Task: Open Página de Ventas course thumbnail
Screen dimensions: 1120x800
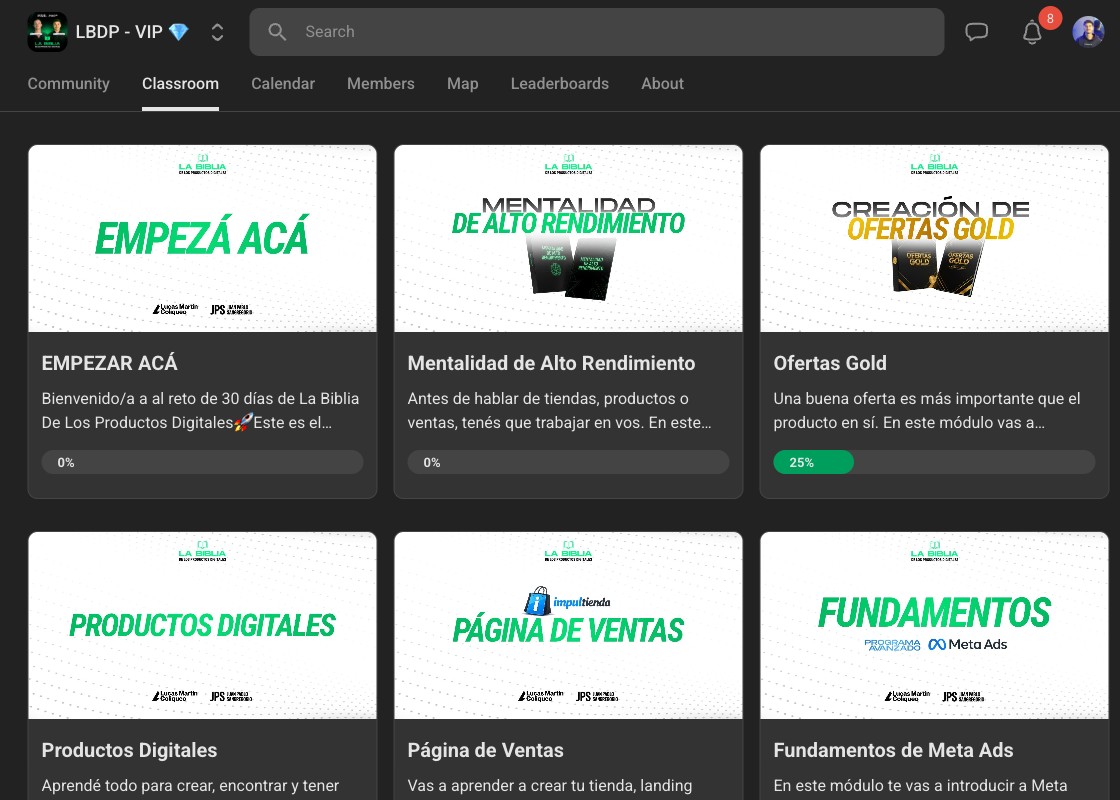Action: [569, 626]
